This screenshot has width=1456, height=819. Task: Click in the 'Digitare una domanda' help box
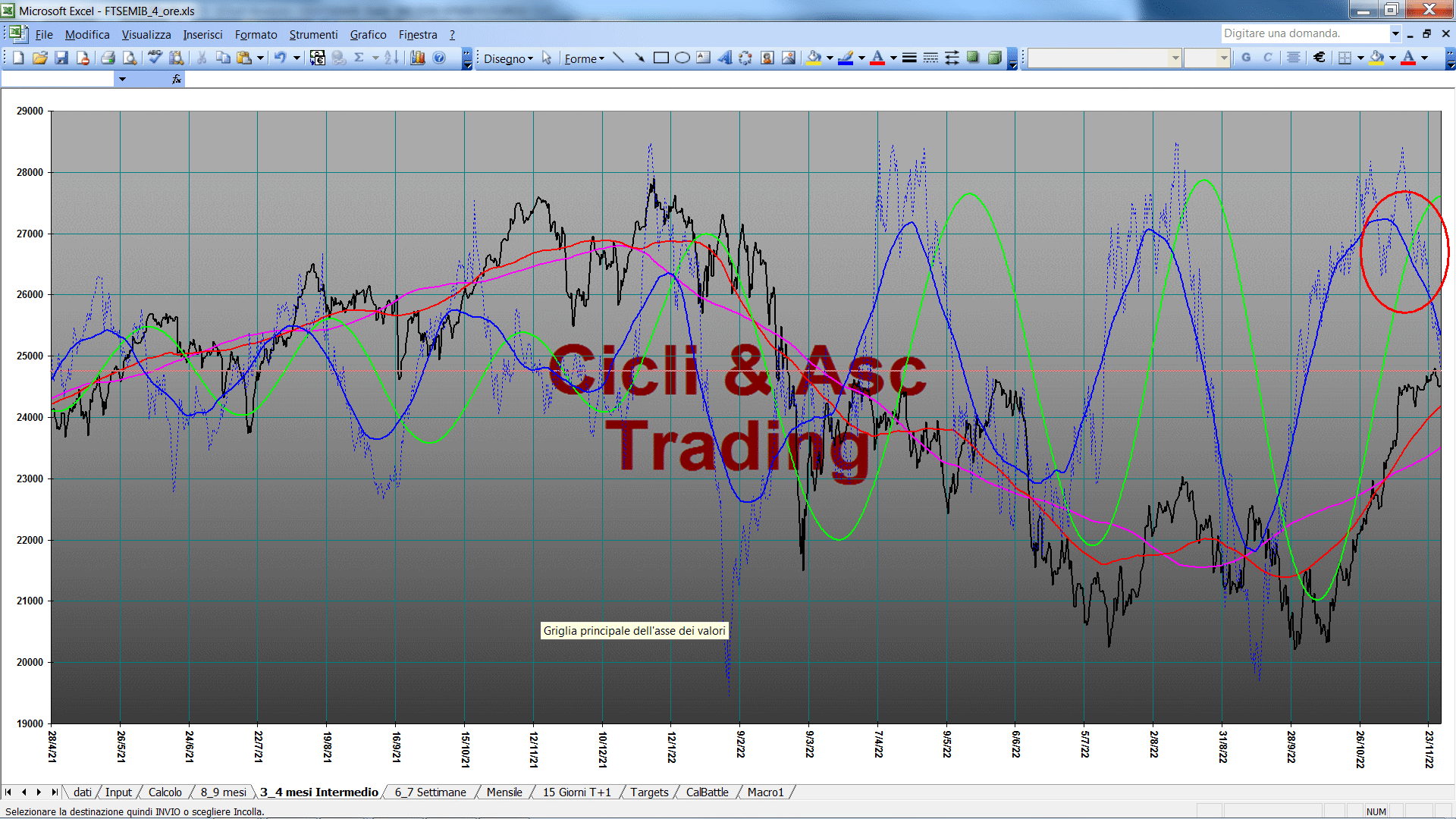(x=1304, y=33)
